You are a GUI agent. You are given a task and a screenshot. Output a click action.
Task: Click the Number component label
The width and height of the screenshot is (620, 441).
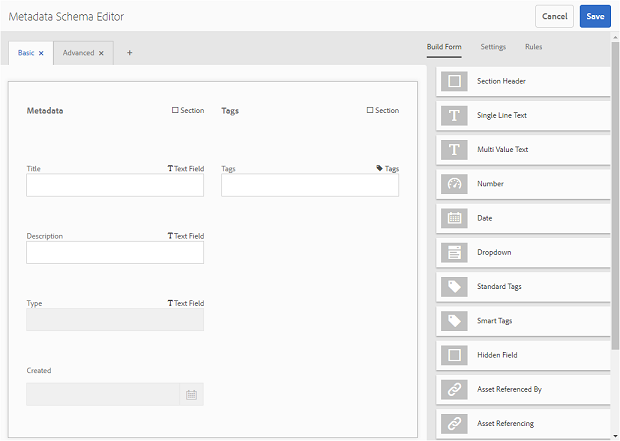click(490, 184)
